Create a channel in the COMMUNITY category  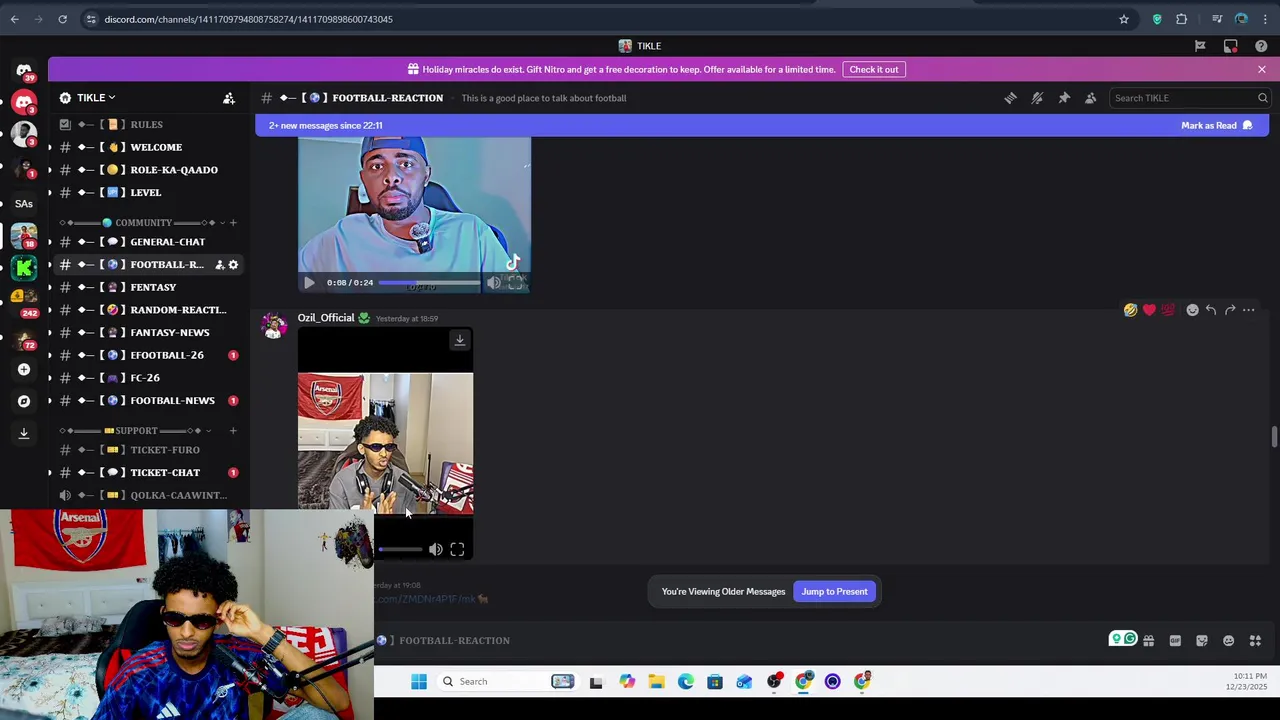(x=233, y=222)
